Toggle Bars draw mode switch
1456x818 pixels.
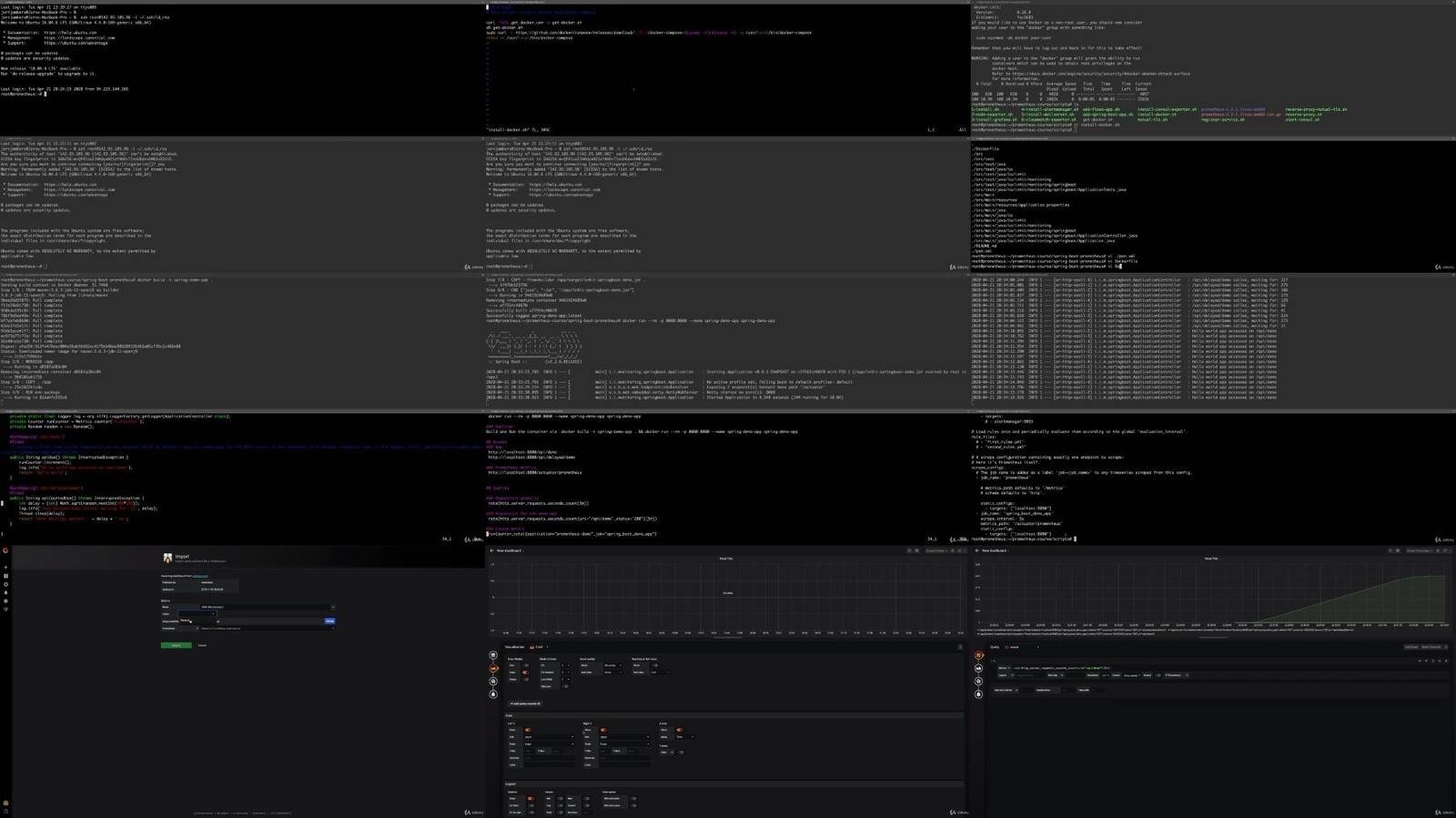pos(526,665)
